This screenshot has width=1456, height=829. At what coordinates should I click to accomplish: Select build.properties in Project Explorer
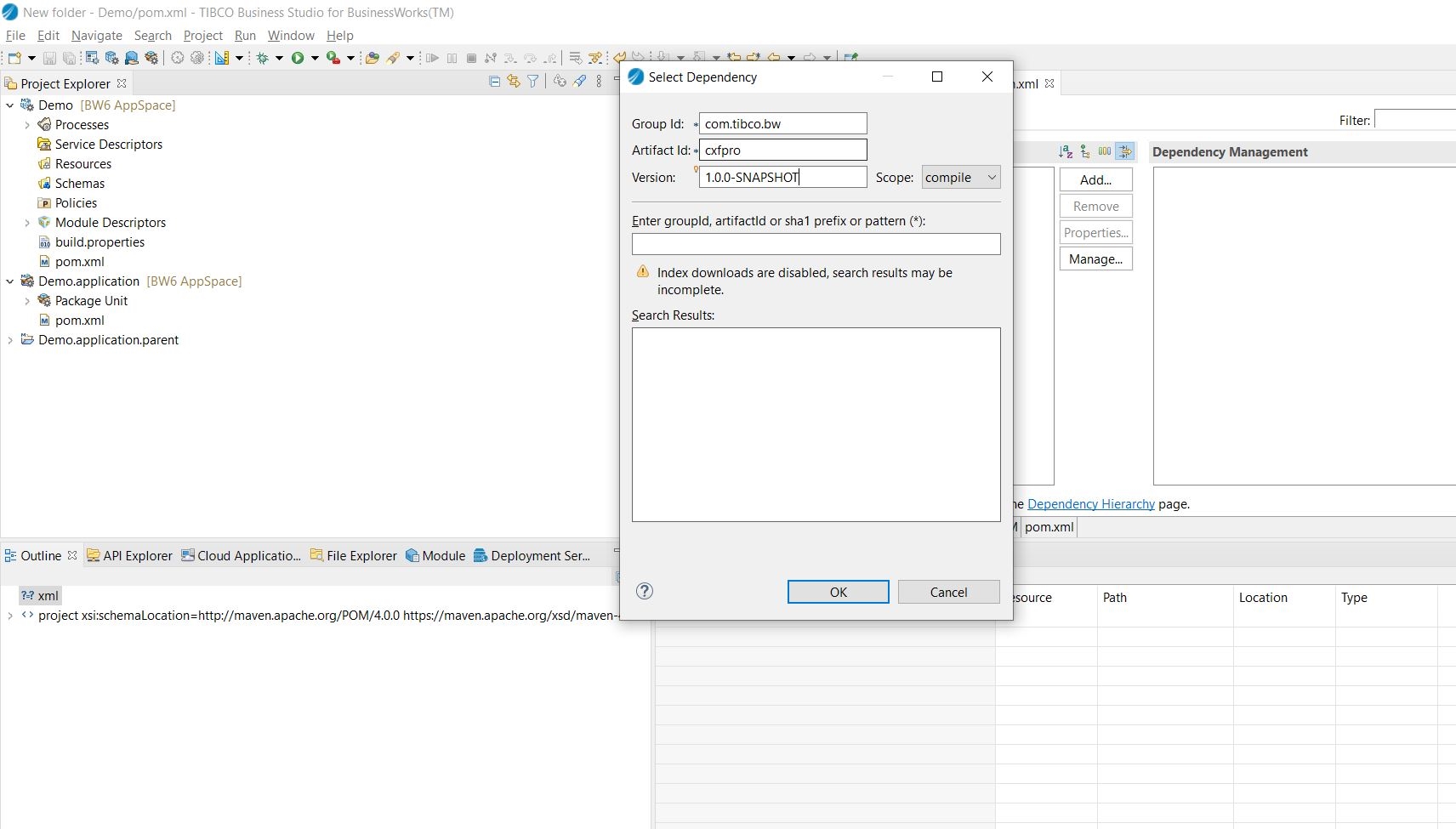[91, 242]
